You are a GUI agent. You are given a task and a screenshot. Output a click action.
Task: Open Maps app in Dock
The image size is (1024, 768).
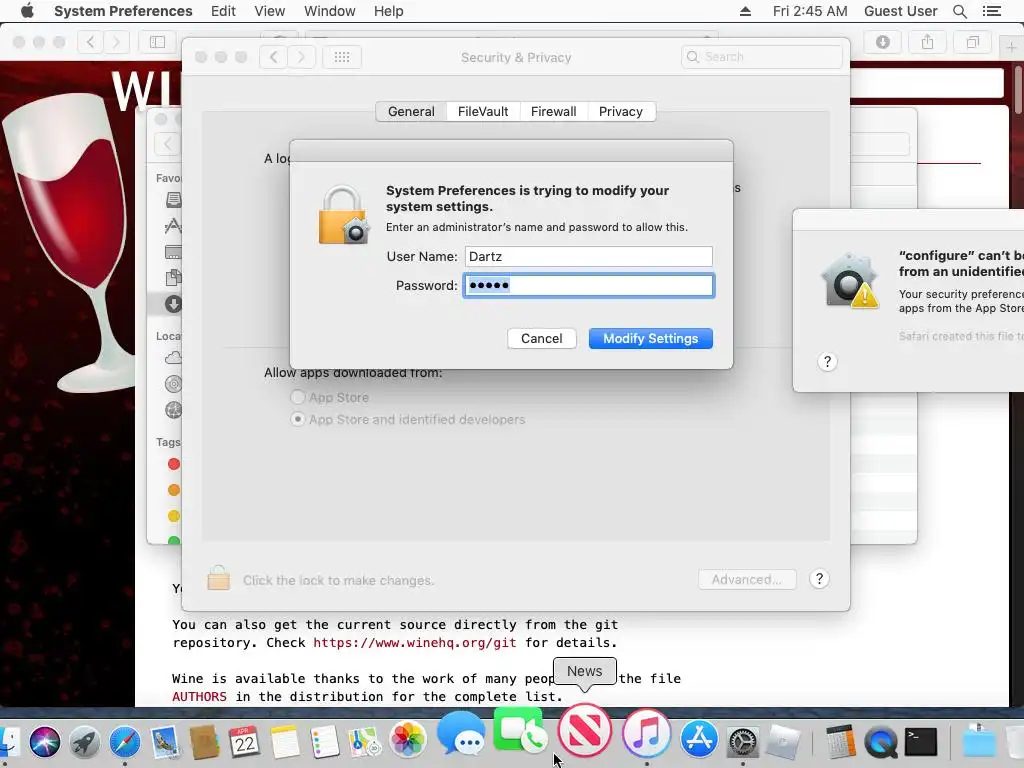(x=364, y=742)
